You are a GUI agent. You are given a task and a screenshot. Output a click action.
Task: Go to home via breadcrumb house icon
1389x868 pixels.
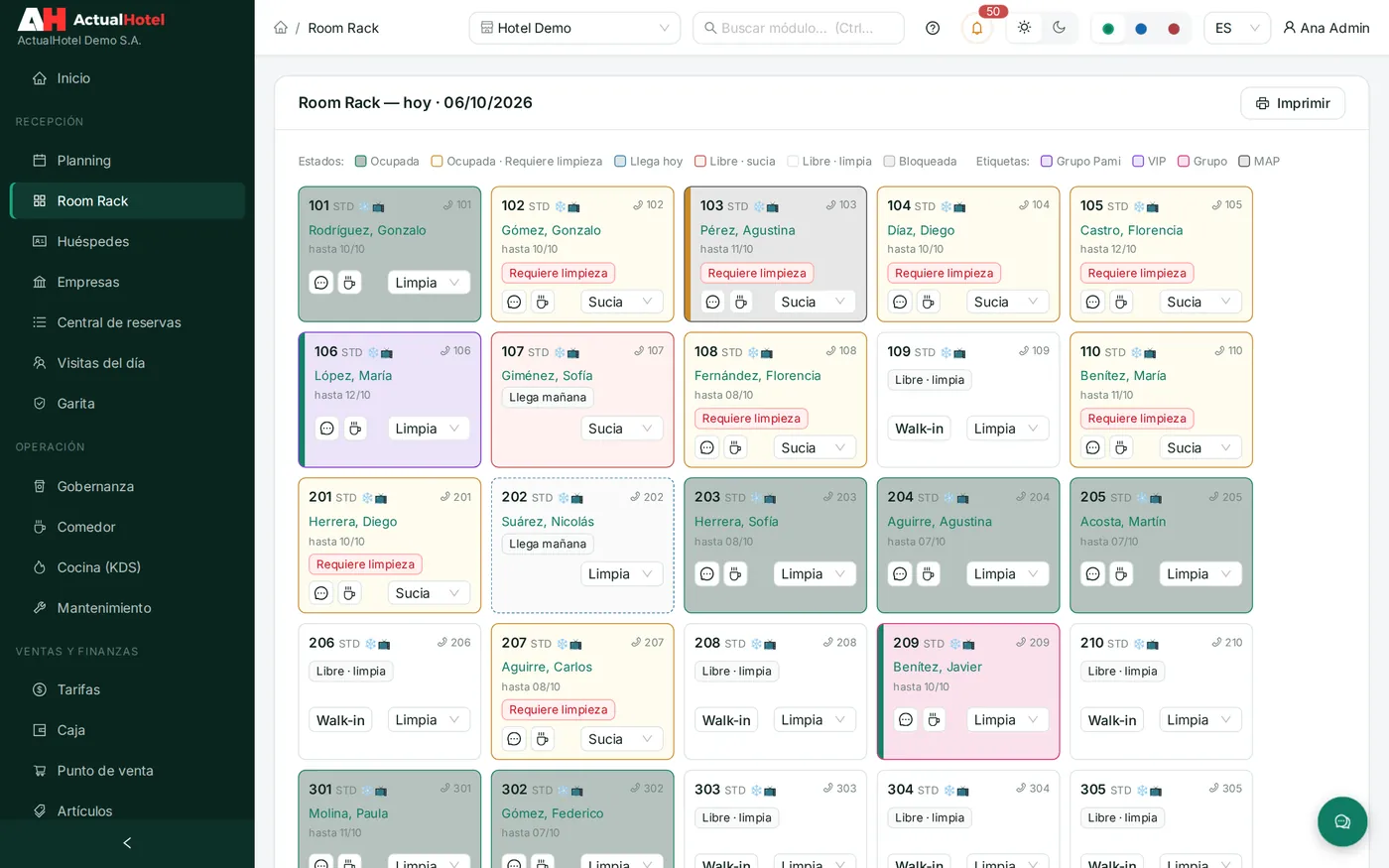(x=281, y=28)
